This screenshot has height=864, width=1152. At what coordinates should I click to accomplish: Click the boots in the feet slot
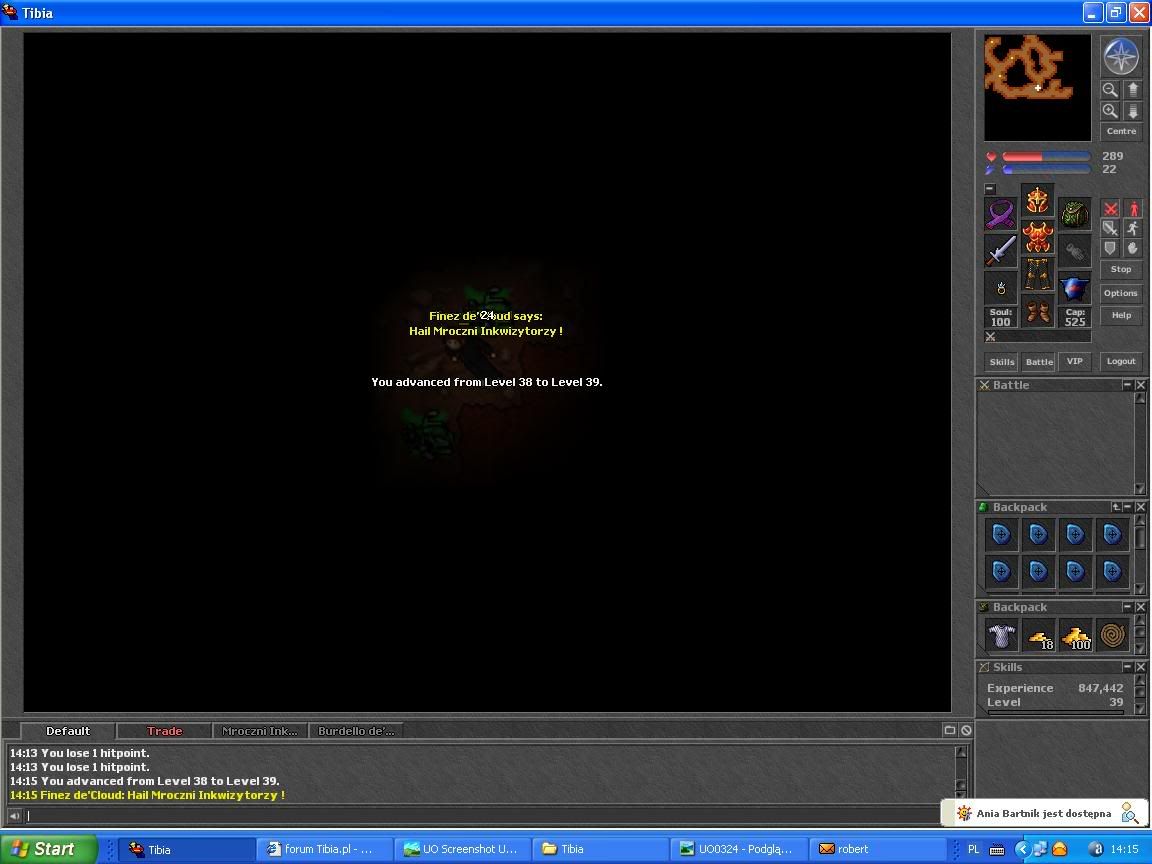tap(1037, 311)
